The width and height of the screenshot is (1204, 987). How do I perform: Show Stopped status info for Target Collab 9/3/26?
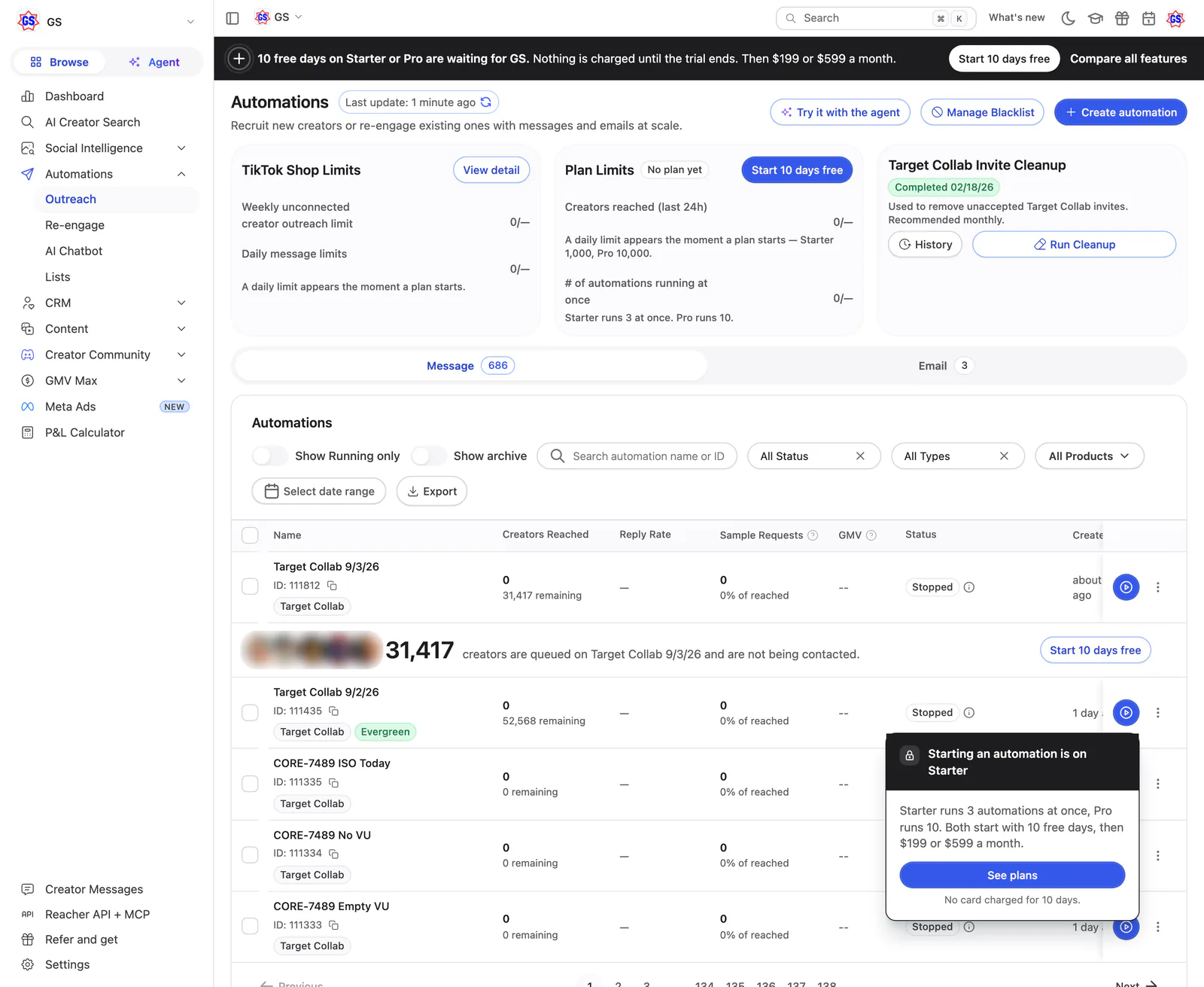pyautogui.click(x=969, y=587)
